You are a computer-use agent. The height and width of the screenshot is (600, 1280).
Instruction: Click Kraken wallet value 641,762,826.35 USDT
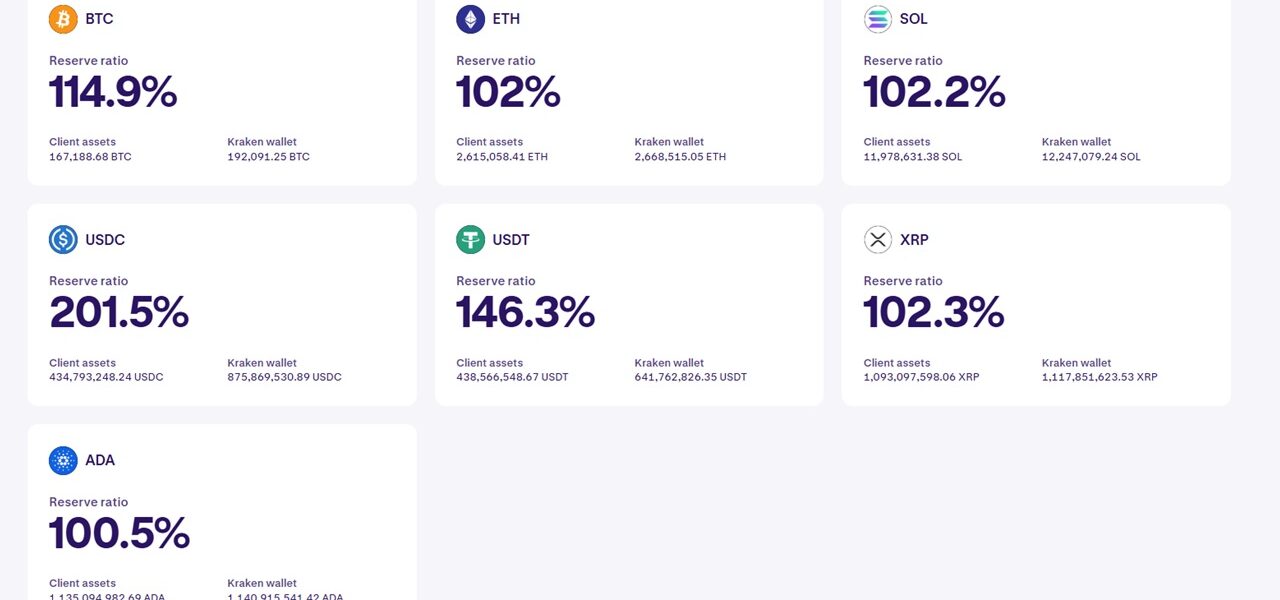pos(690,378)
